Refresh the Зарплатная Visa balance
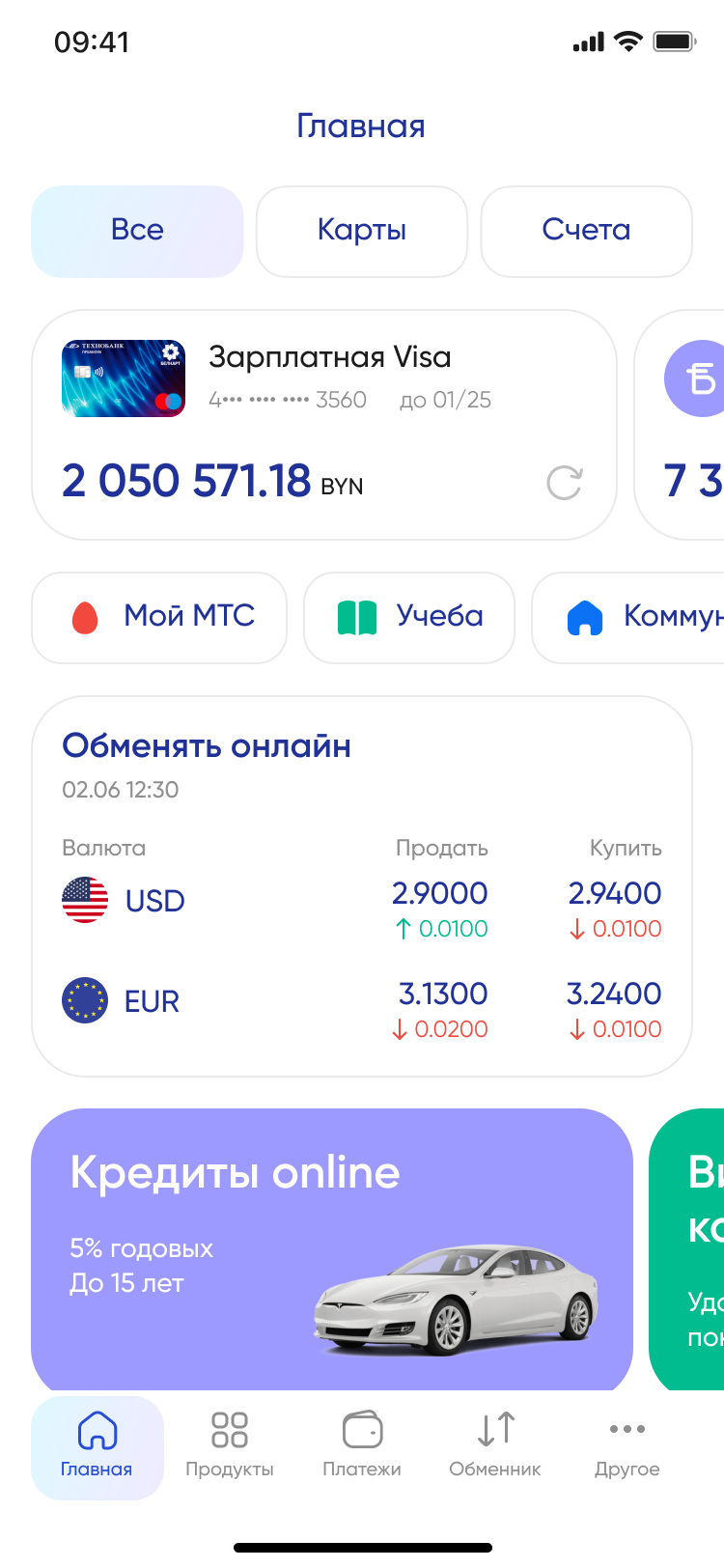This screenshot has height=1568, width=724. coord(564,483)
